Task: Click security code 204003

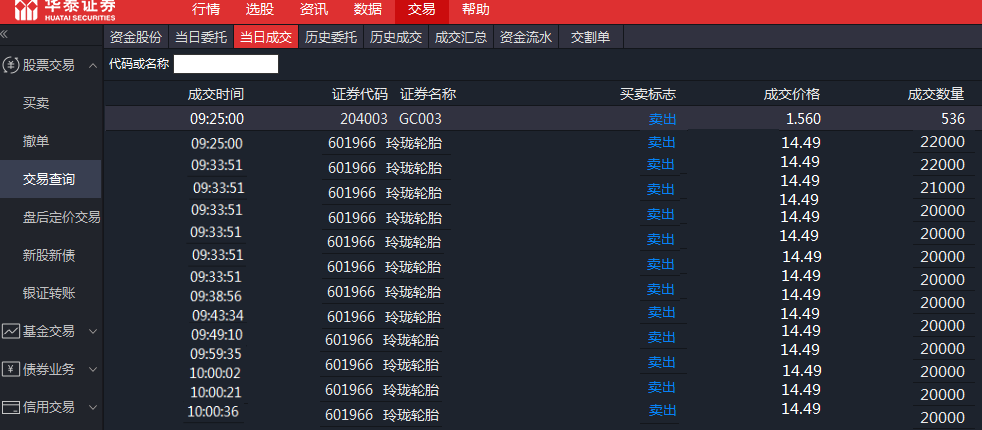Action: click(x=364, y=119)
